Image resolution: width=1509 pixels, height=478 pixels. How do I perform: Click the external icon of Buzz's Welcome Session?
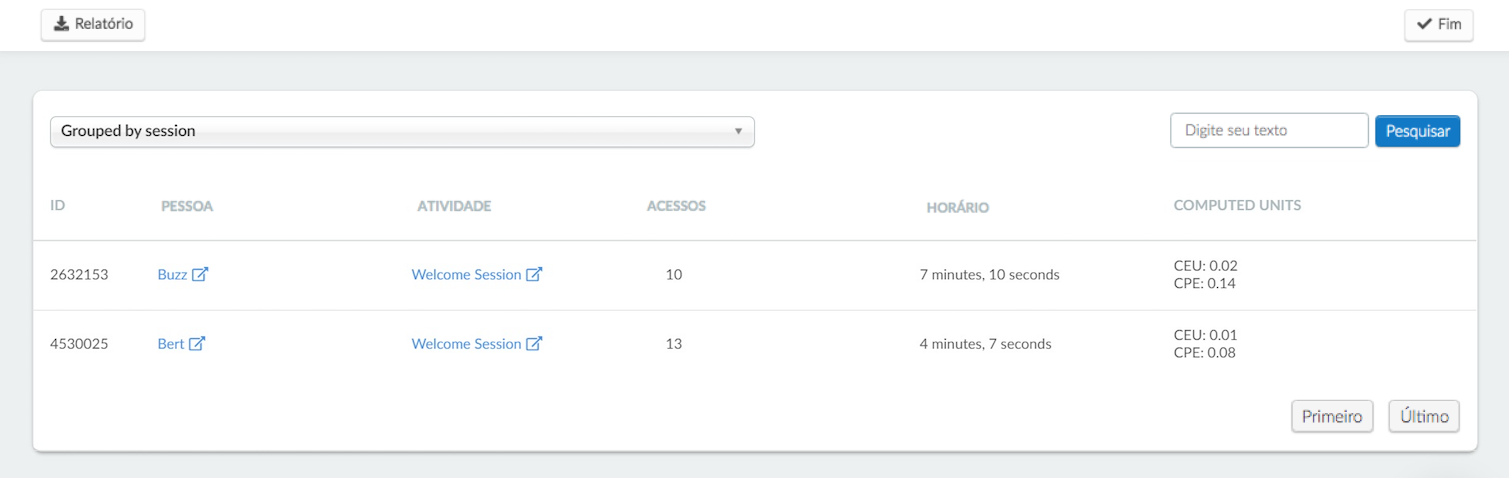pos(534,274)
